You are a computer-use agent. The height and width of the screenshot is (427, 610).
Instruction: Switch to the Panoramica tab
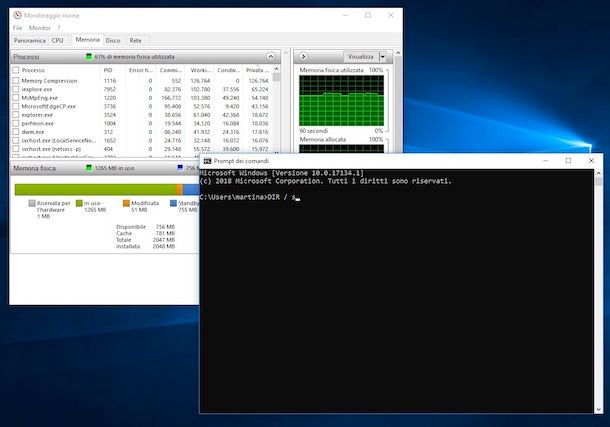30,40
